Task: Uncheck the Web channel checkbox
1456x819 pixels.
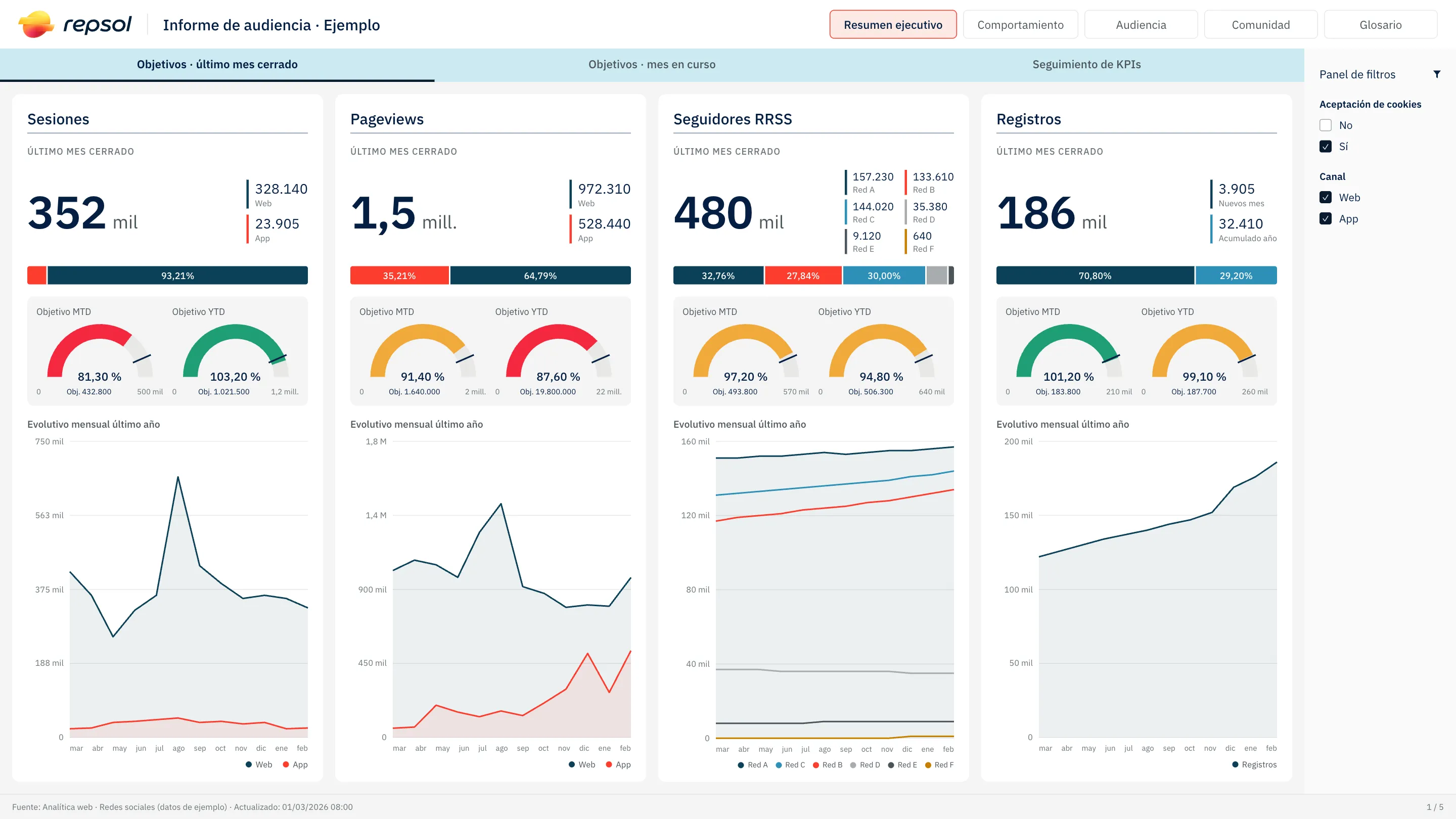Action: 1326,197
